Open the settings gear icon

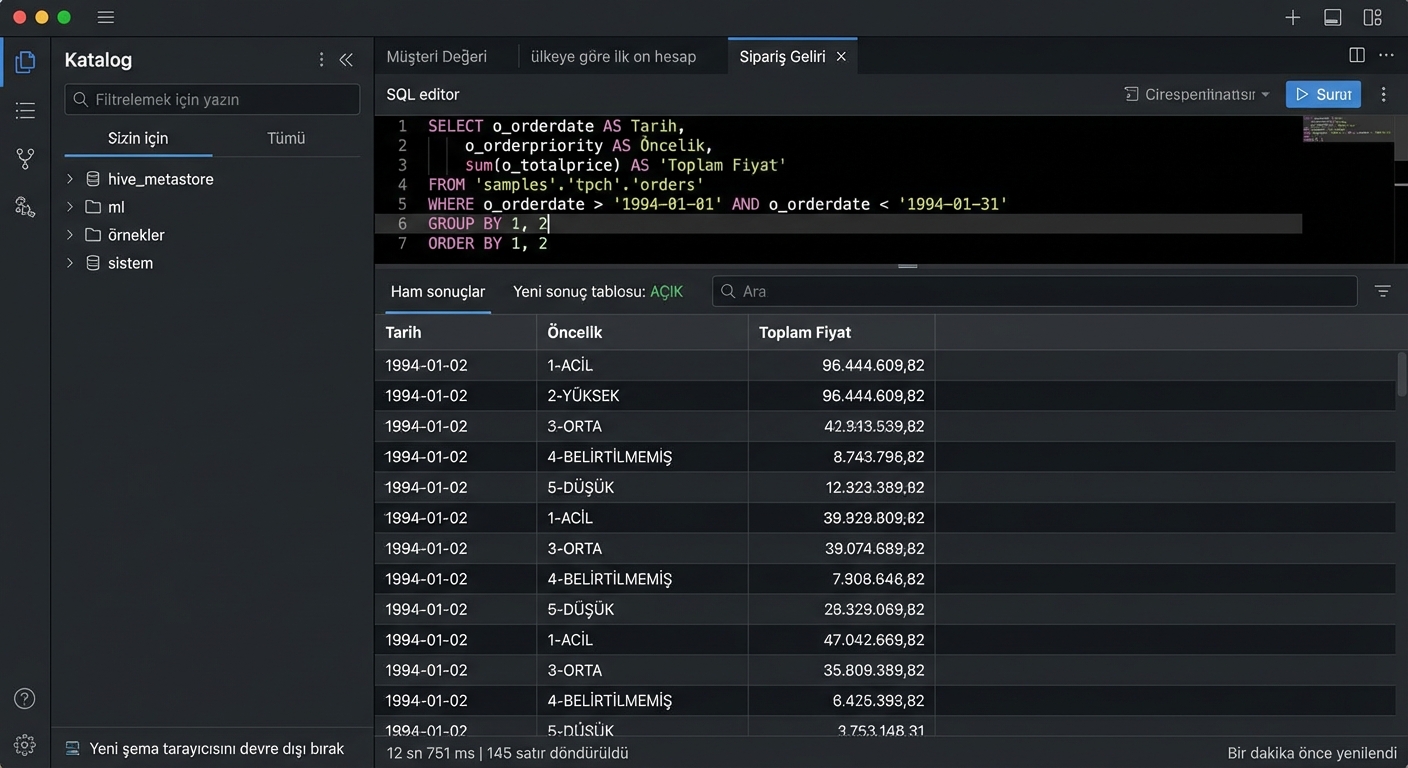(x=25, y=745)
